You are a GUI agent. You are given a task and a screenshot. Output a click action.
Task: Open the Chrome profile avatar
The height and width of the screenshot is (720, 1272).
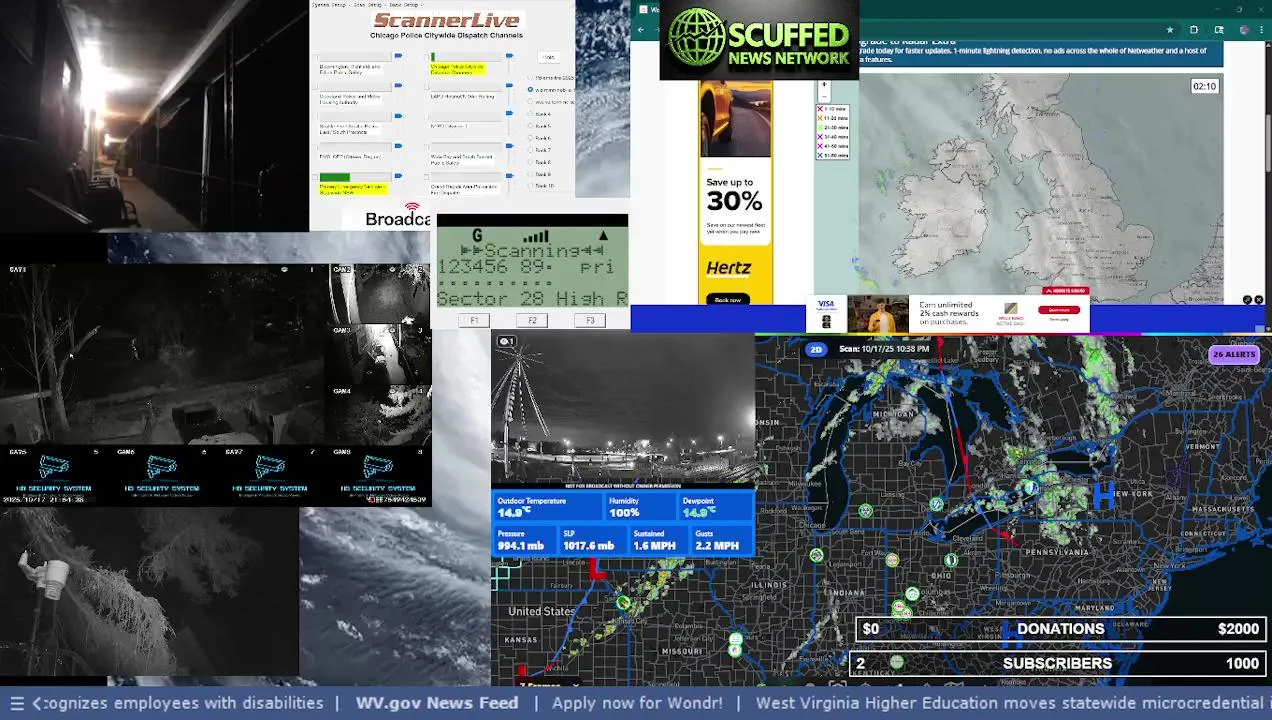[1244, 30]
